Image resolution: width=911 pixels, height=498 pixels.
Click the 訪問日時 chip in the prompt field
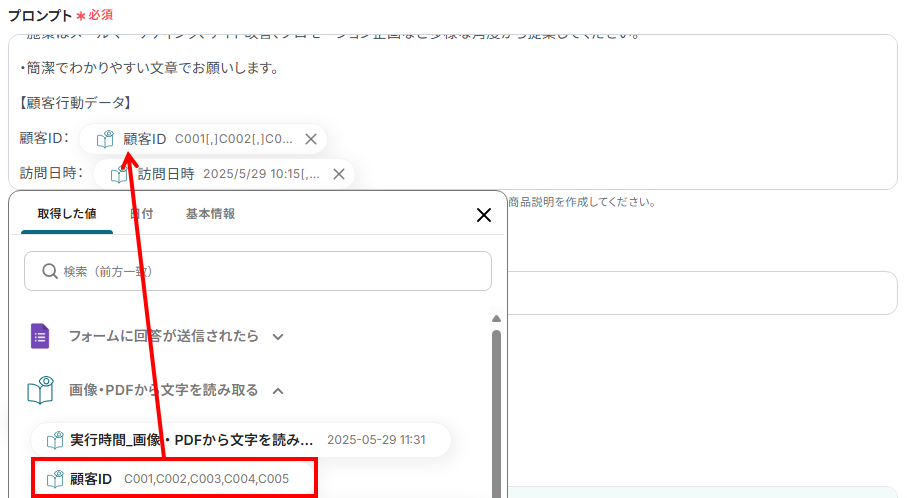point(224,174)
